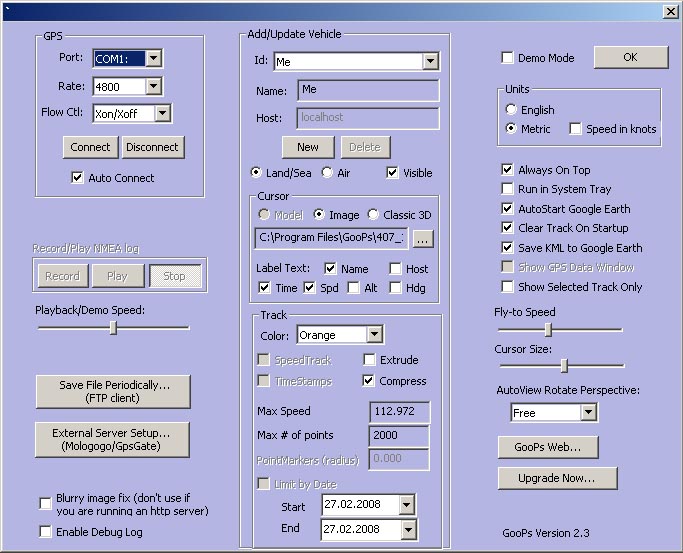The height and width of the screenshot is (553, 683).
Task: Open the Start date picker dropdown
Action: click(406, 505)
